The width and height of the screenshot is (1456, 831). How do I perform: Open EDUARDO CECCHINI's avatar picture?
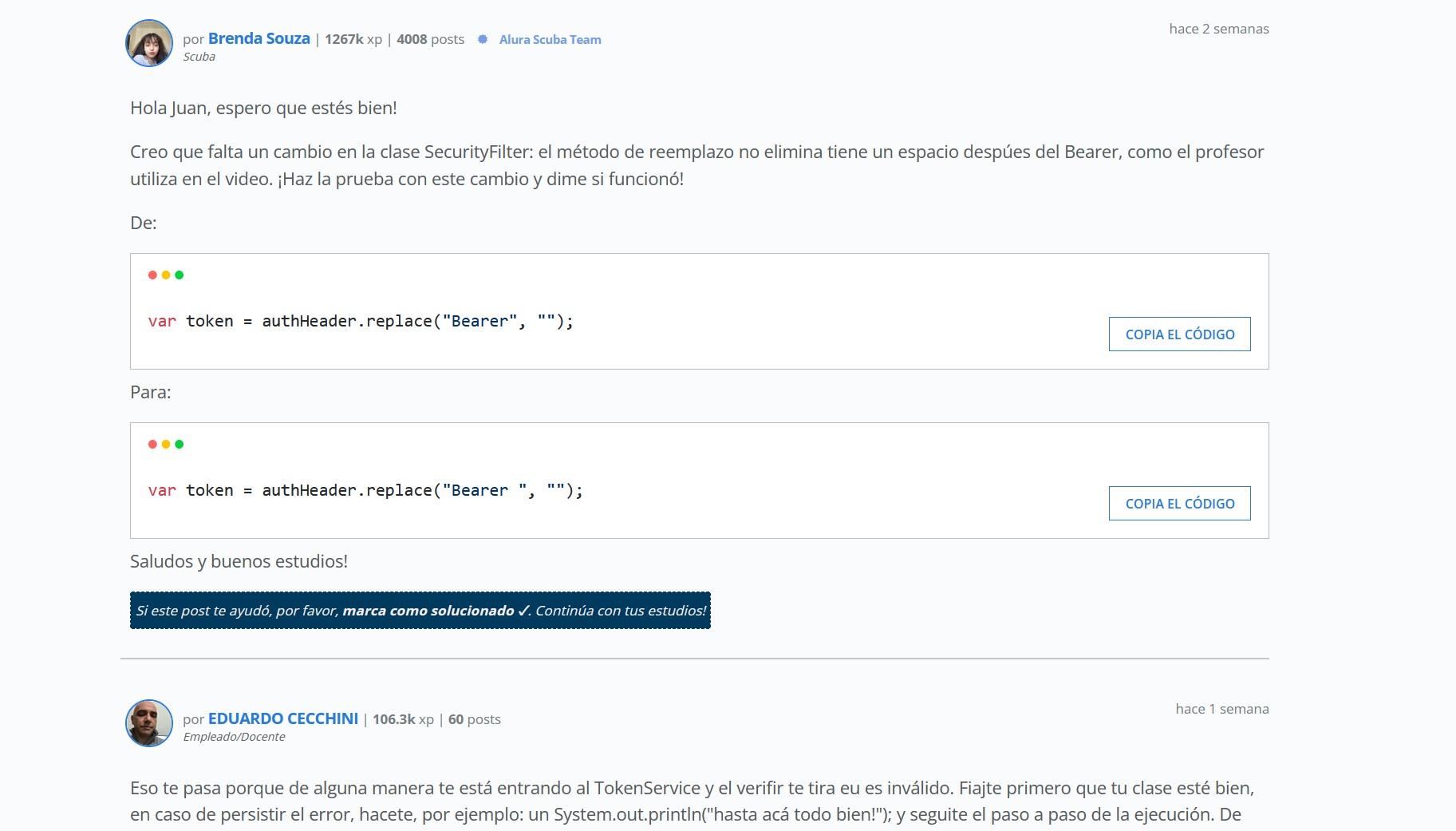click(x=149, y=723)
